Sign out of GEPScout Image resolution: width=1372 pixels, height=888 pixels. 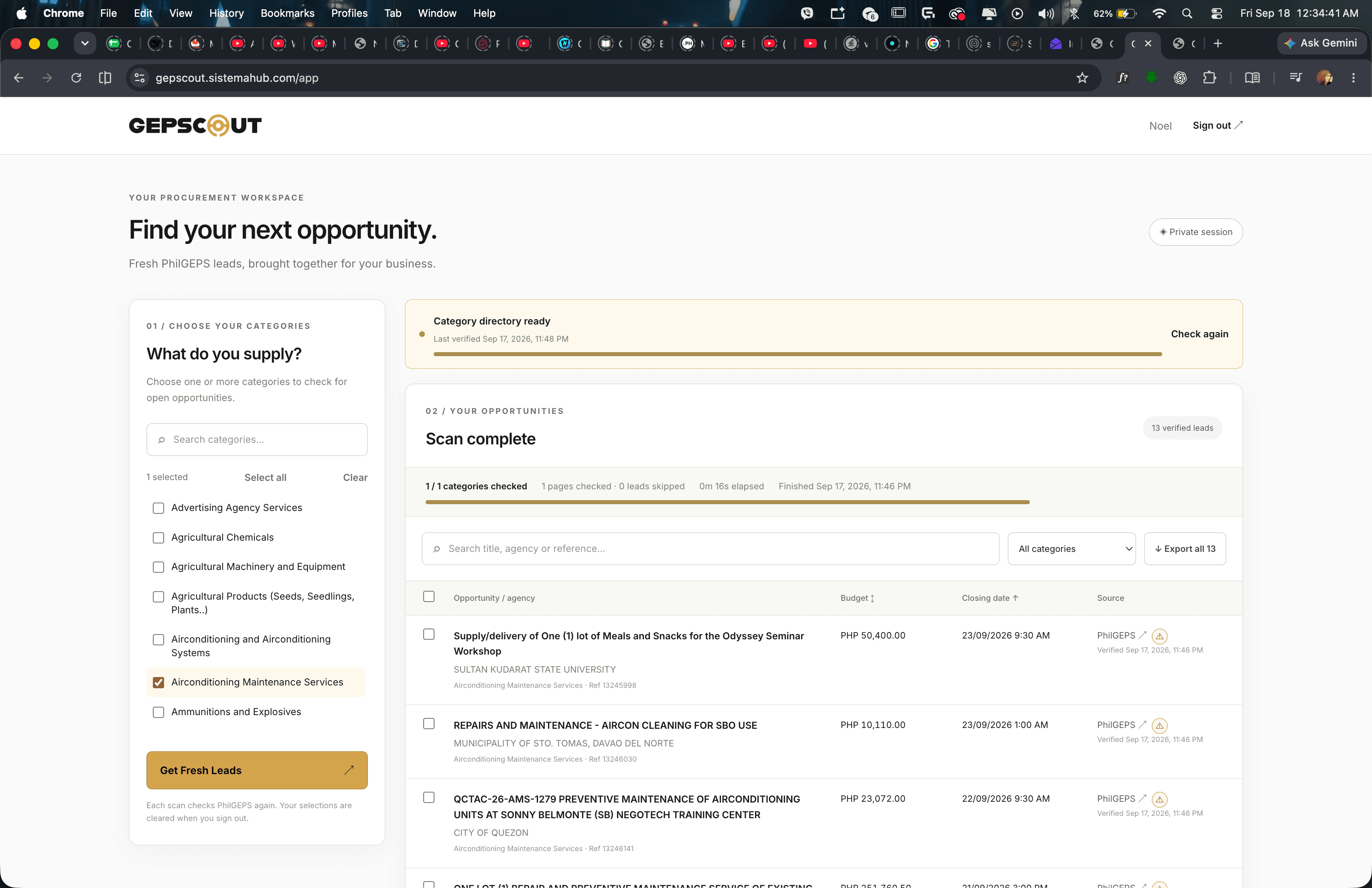pyautogui.click(x=1218, y=126)
